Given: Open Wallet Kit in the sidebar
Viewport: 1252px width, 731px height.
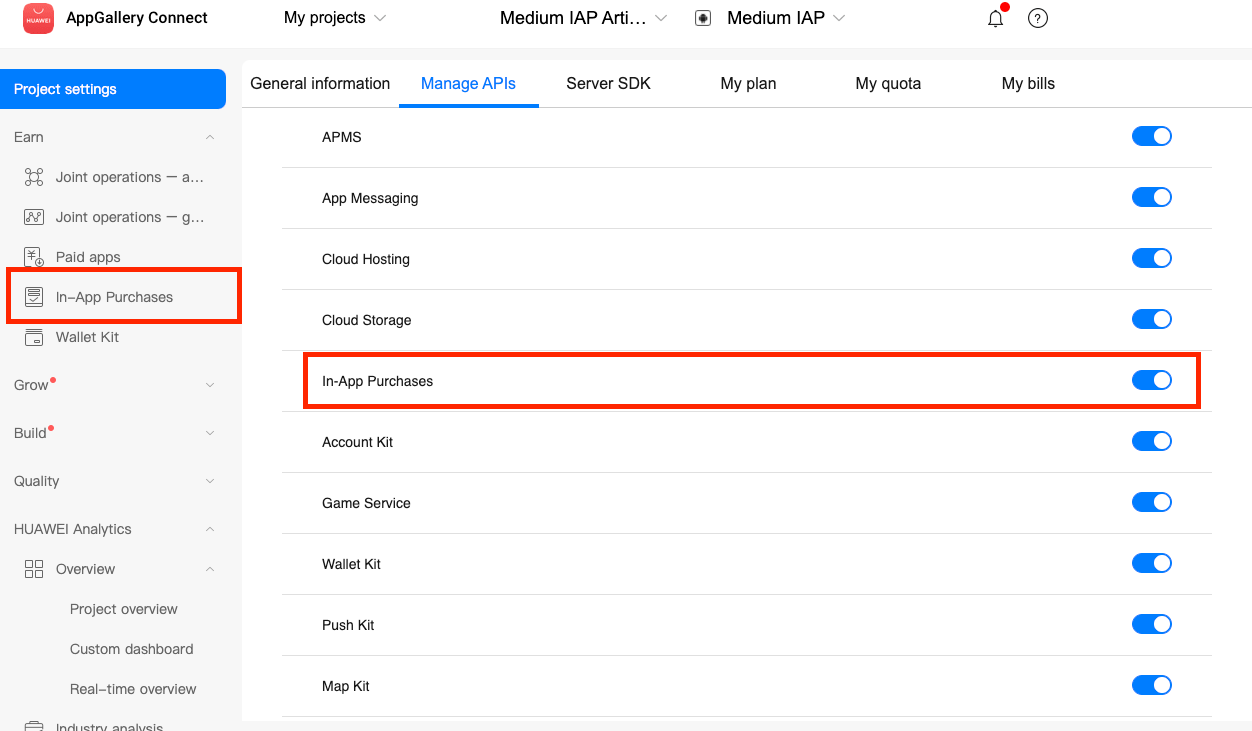Looking at the screenshot, I should click(x=87, y=337).
